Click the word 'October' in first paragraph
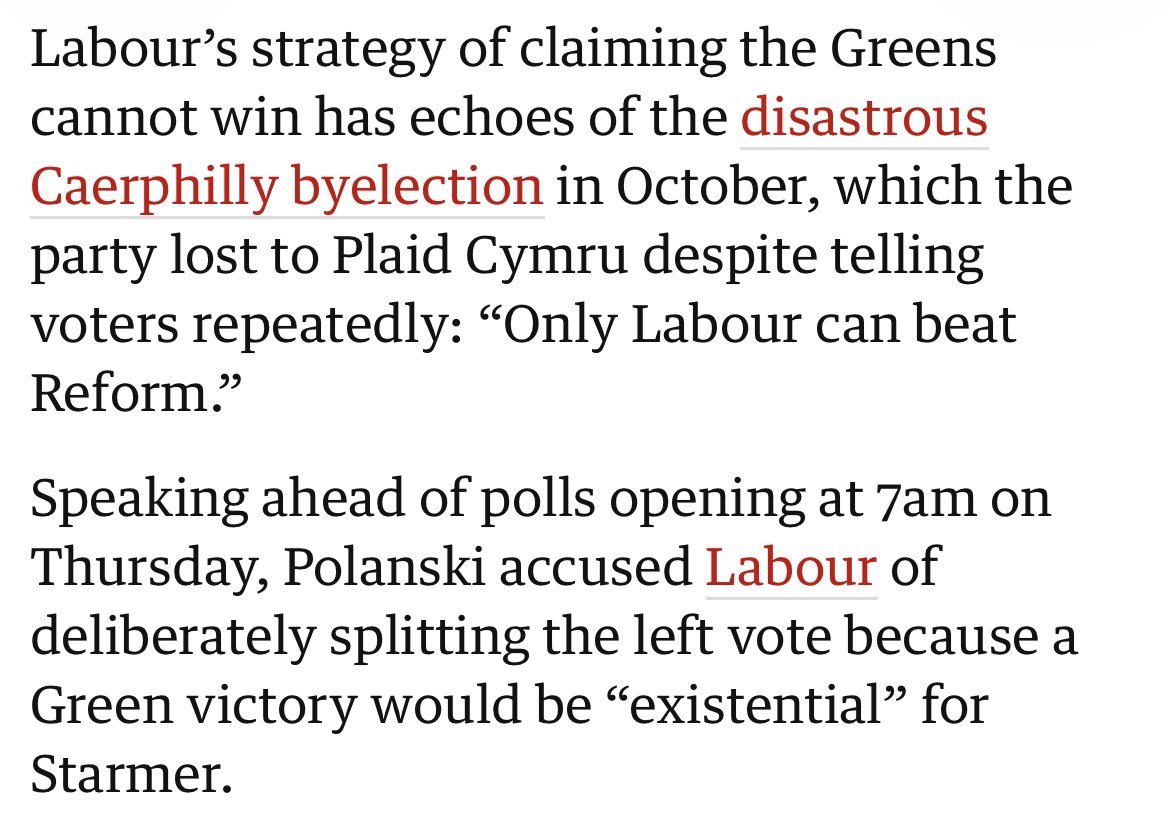1170x834 pixels. coord(709,187)
